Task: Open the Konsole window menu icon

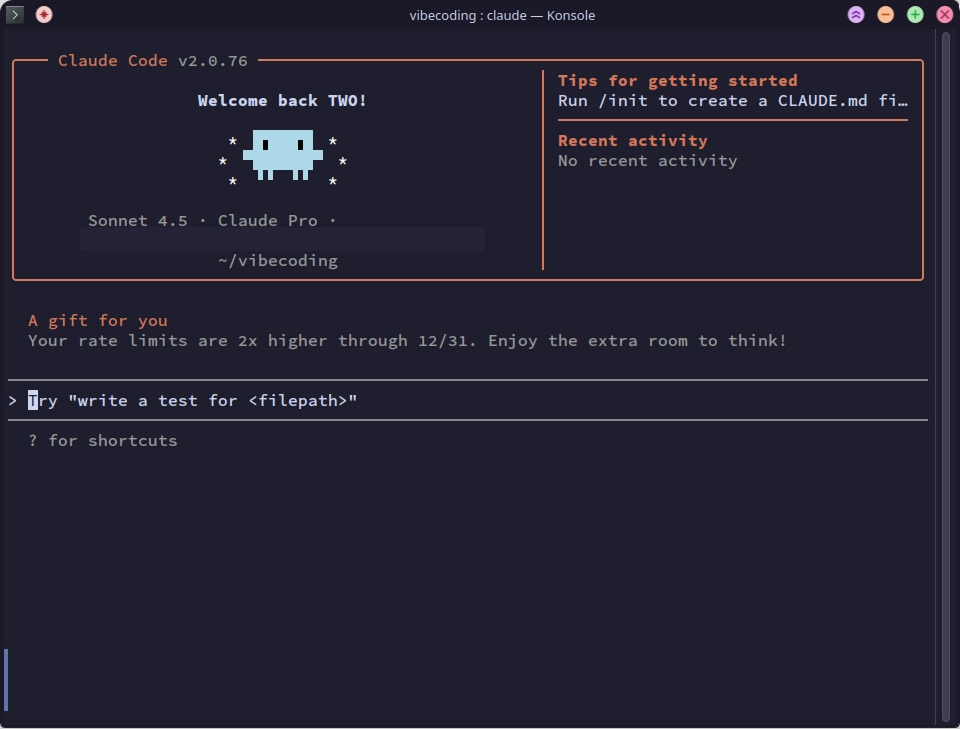Action: tap(15, 14)
